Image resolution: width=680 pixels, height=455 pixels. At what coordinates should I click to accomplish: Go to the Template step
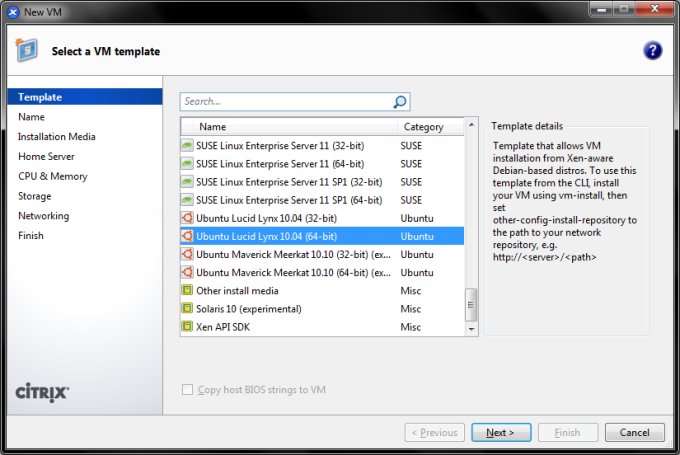[x=85, y=97]
